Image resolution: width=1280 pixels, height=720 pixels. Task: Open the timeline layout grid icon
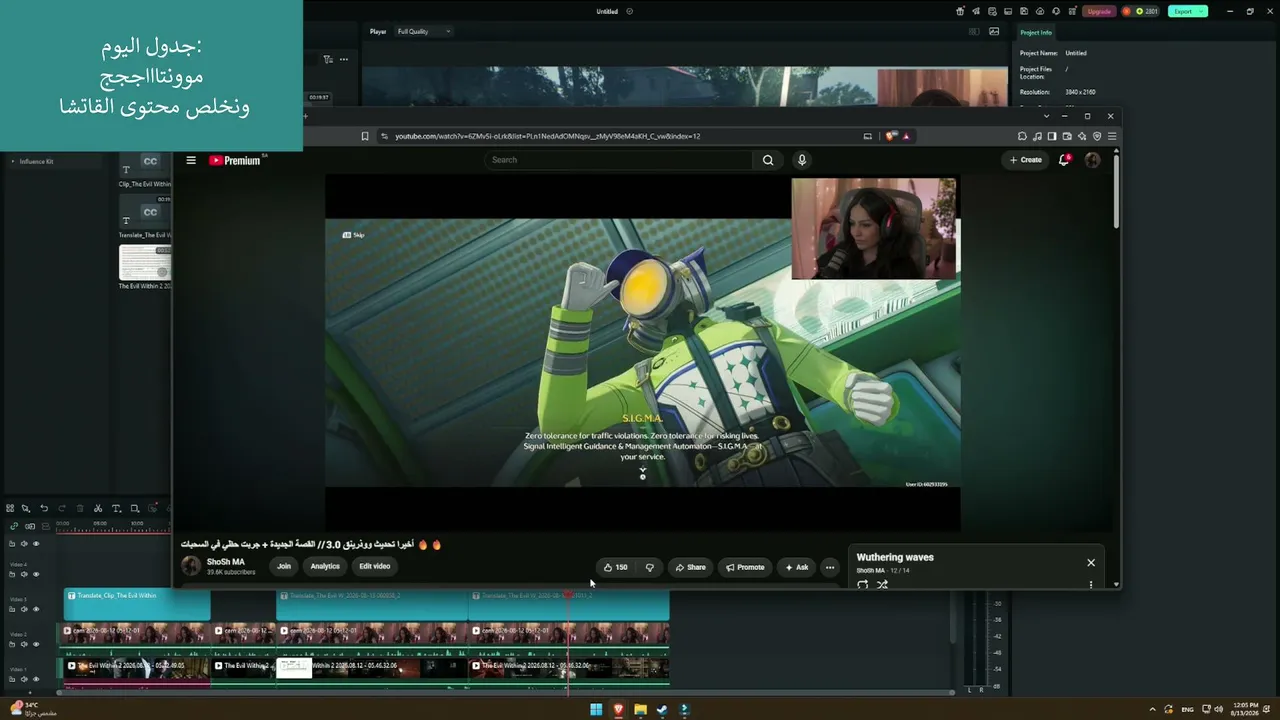10,508
